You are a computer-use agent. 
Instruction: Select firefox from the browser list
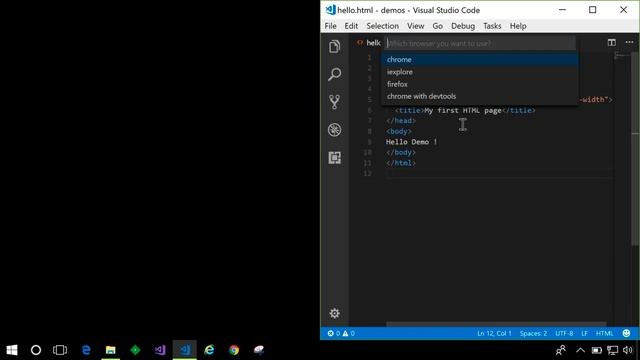[x=480, y=84]
